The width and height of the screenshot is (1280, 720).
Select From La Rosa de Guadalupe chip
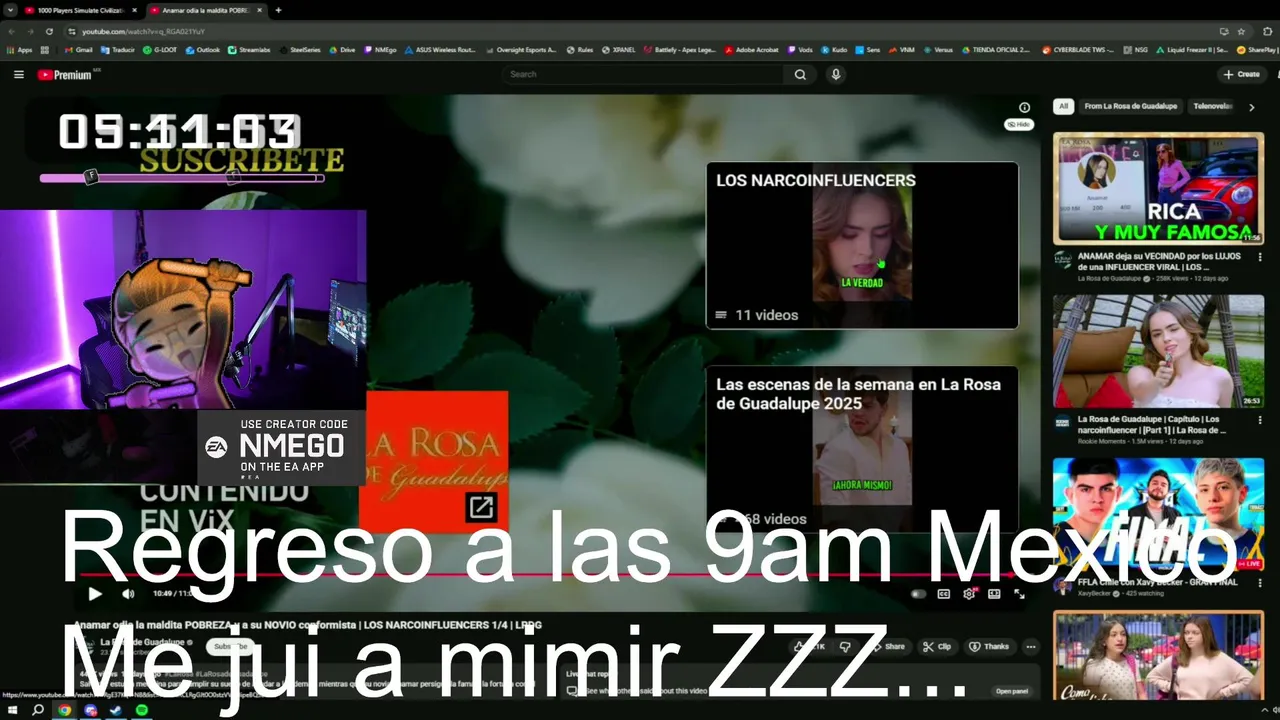(x=1131, y=106)
